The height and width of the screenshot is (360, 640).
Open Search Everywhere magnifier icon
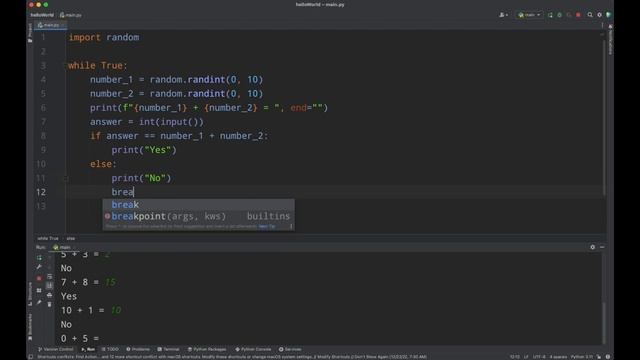tap(590, 15)
